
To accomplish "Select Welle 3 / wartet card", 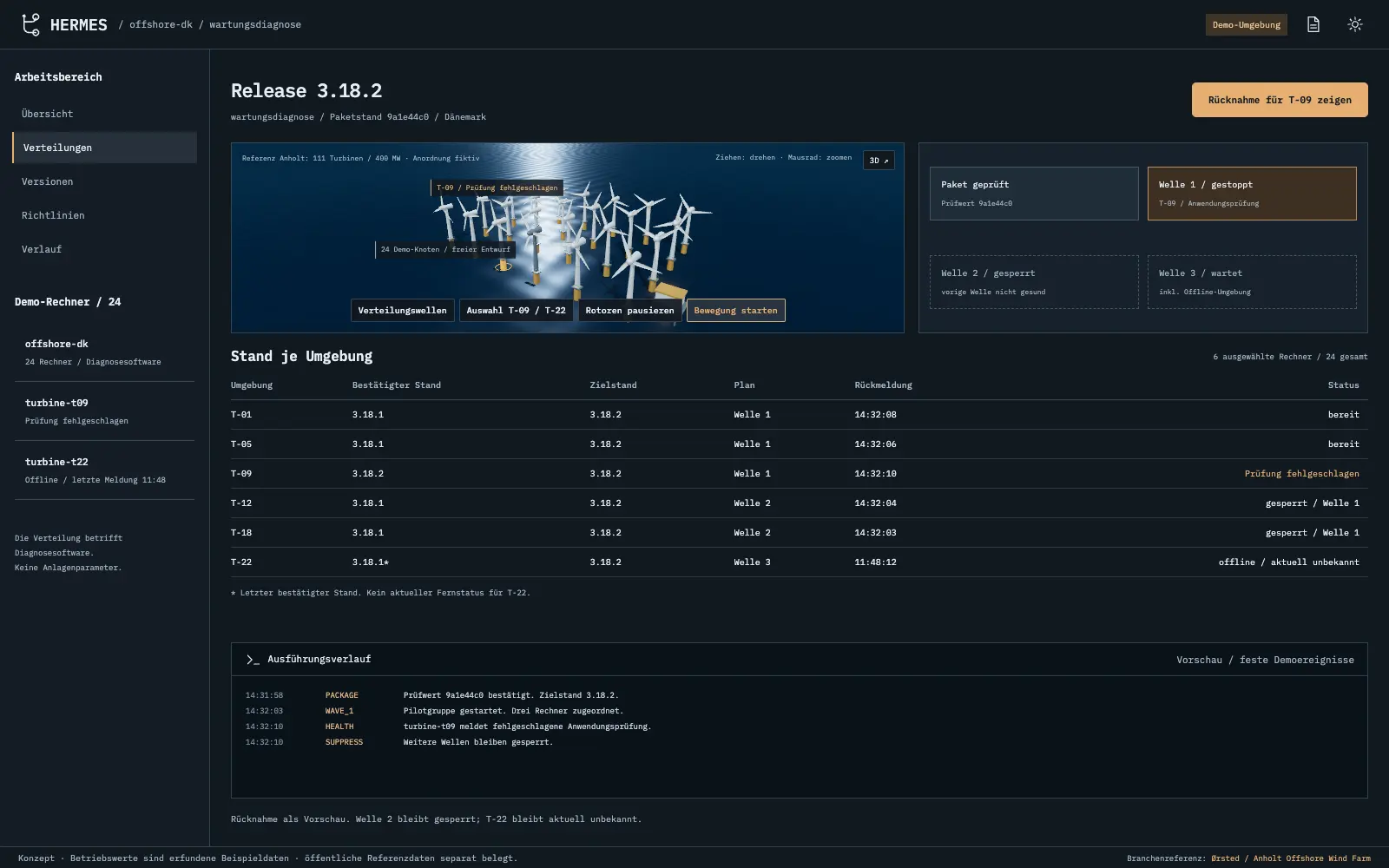I will (x=1252, y=282).
